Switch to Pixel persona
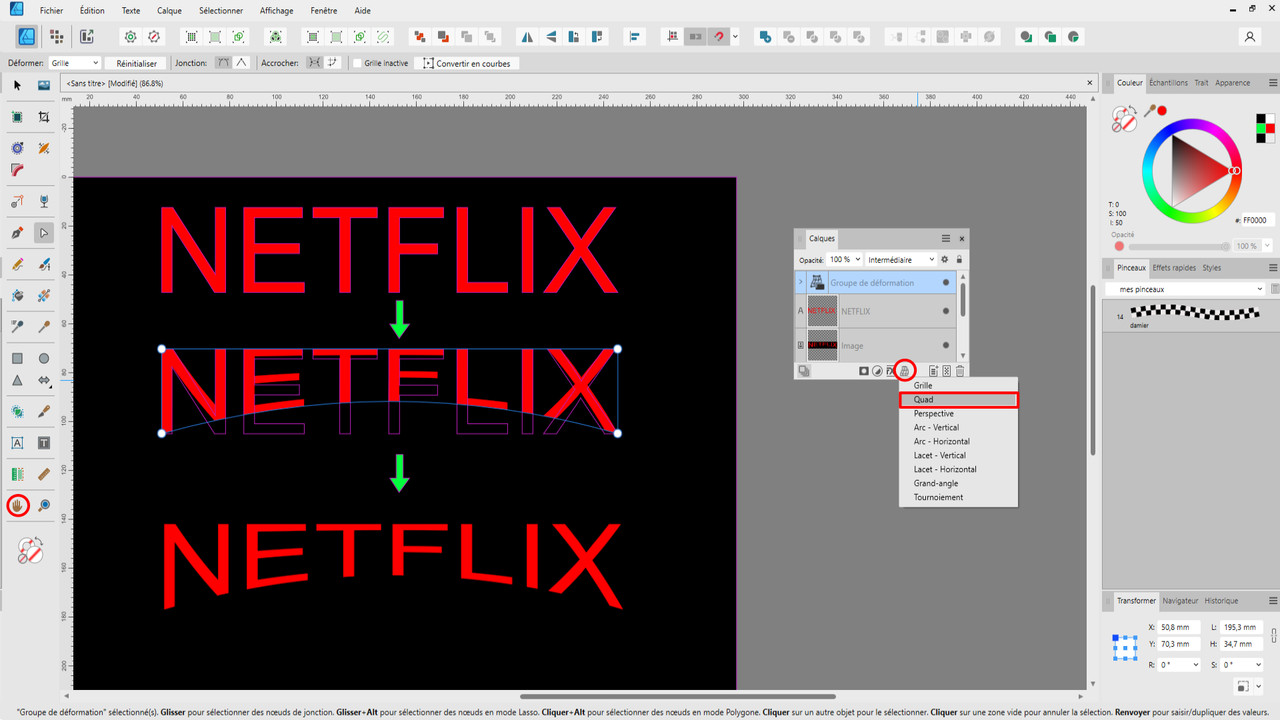Image resolution: width=1280 pixels, height=720 pixels. [56, 36]
